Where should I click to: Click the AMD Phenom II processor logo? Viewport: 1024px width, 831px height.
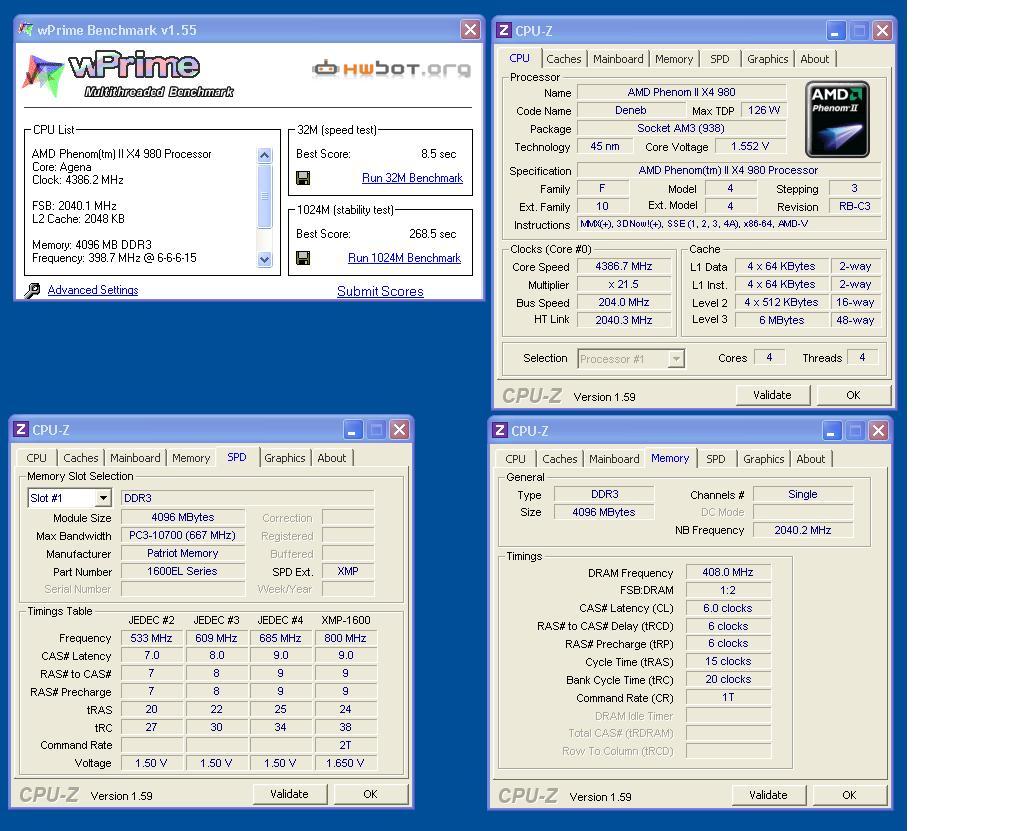[837, 119]
